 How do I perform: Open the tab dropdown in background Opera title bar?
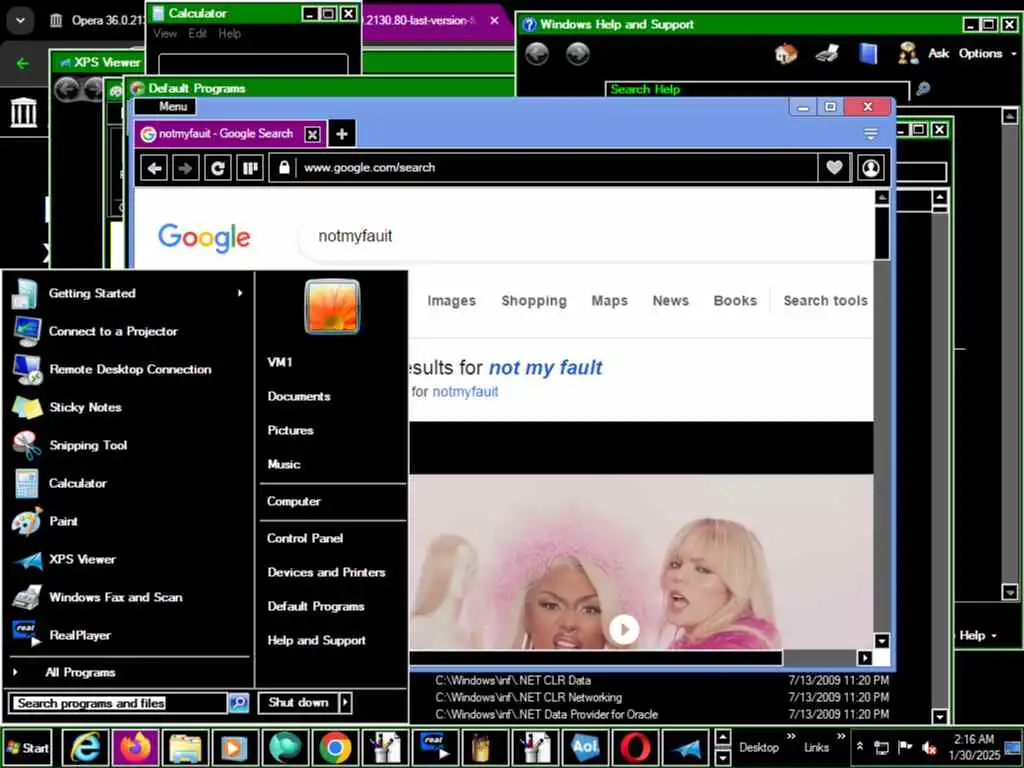pos(20,21)
